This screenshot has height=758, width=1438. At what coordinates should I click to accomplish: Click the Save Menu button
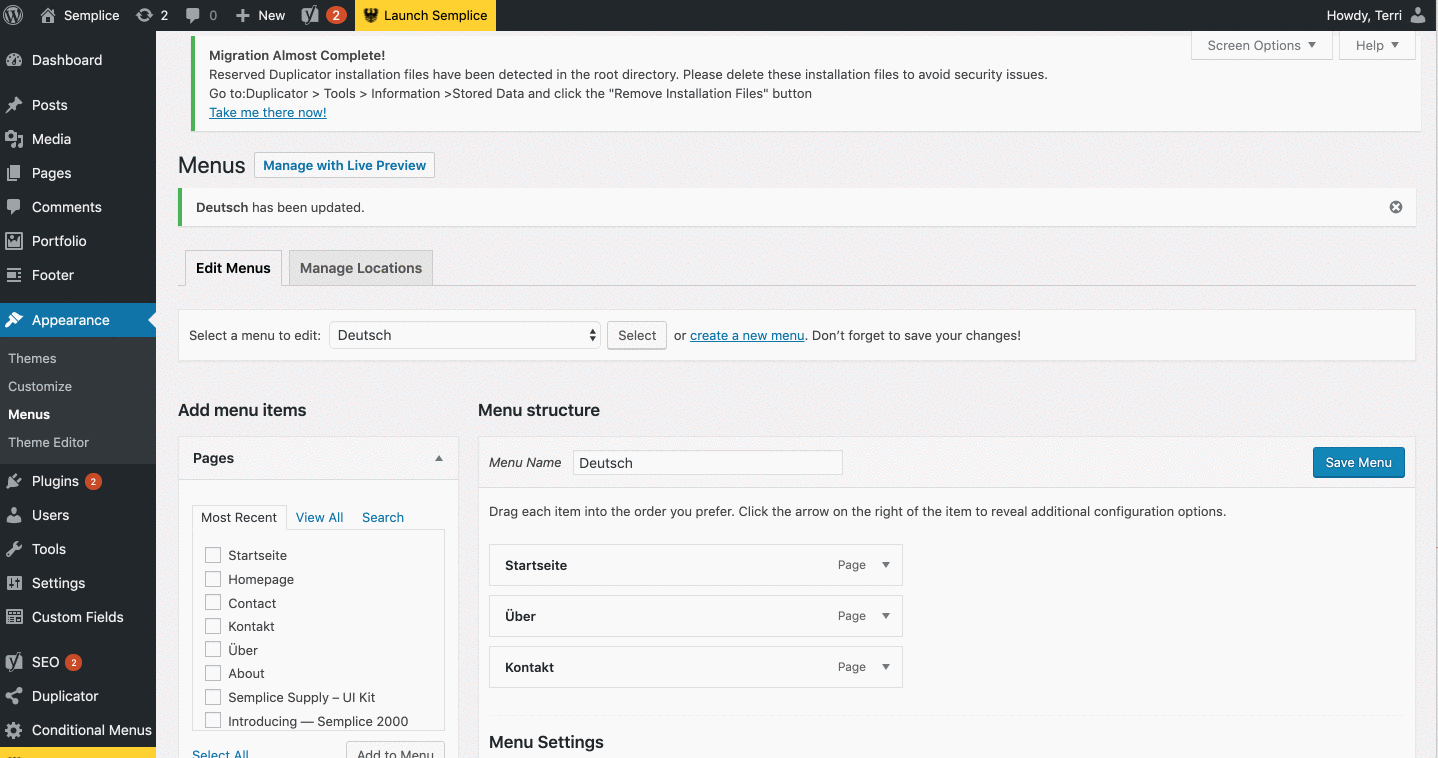[x=1358, y=462]
